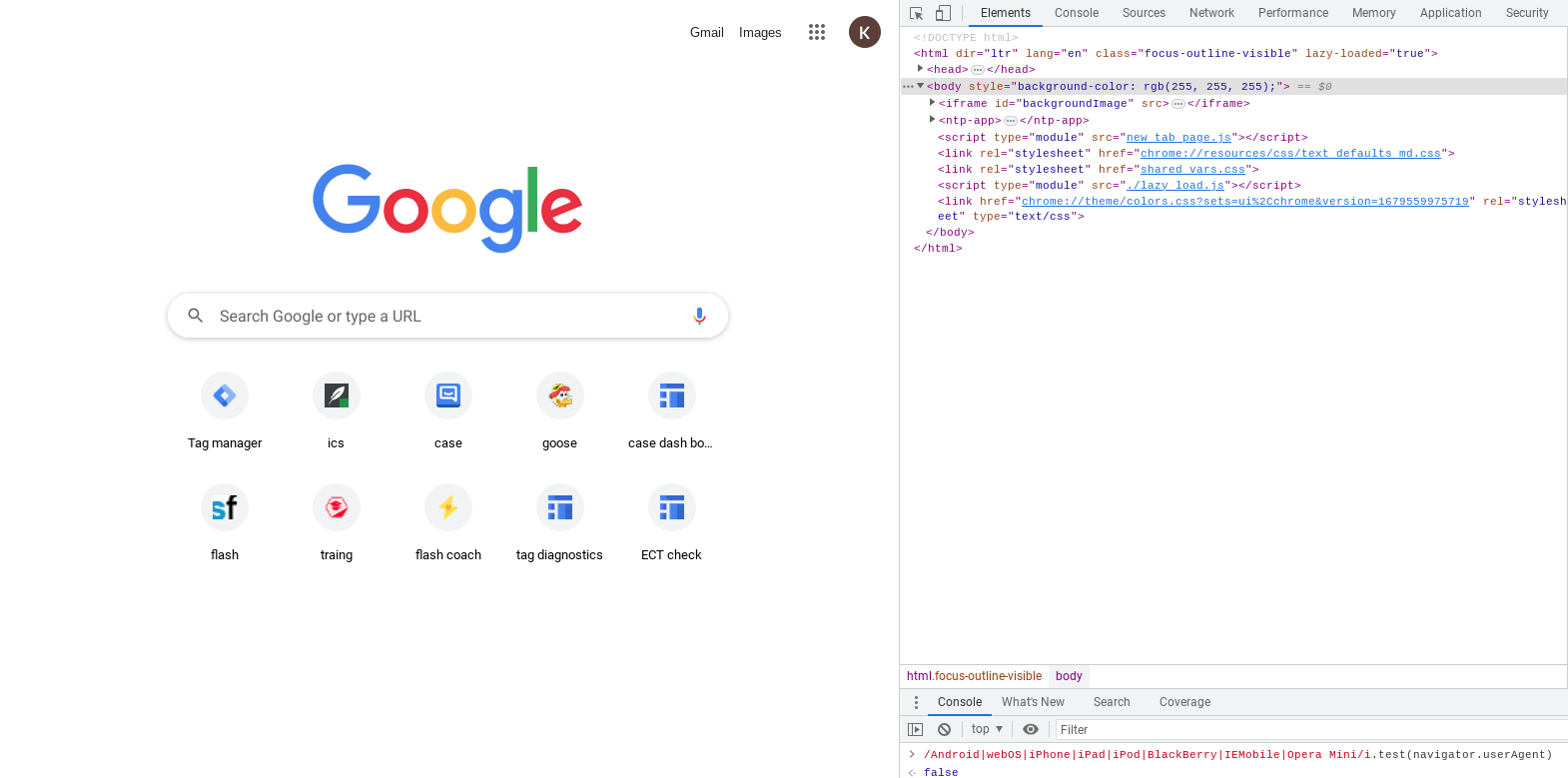Screen dimensions: 1568x778
Task: Expand the ntp-app node
Action: click(932, 120)
